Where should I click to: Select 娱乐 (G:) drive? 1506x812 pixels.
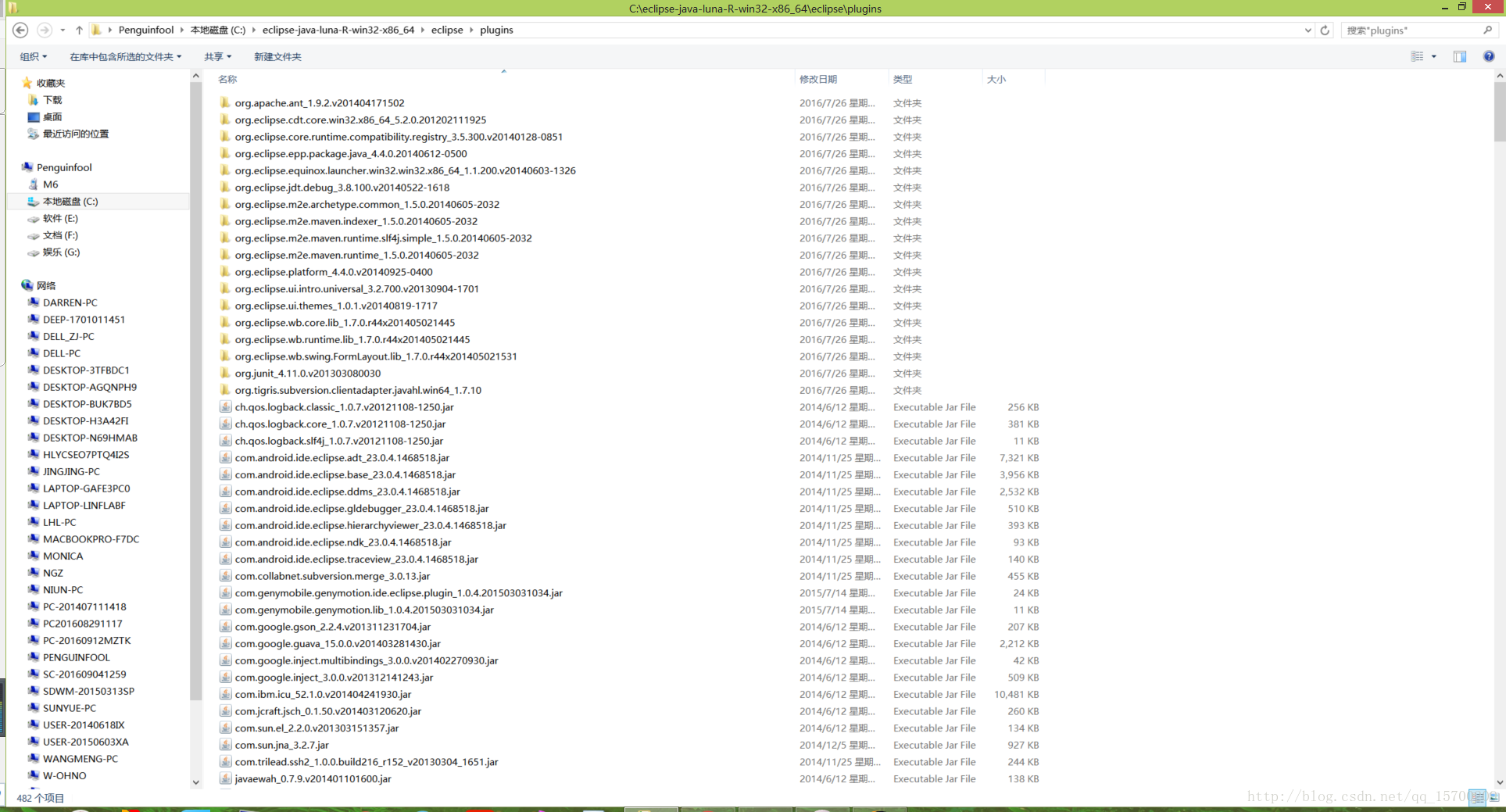click(61, 252)
